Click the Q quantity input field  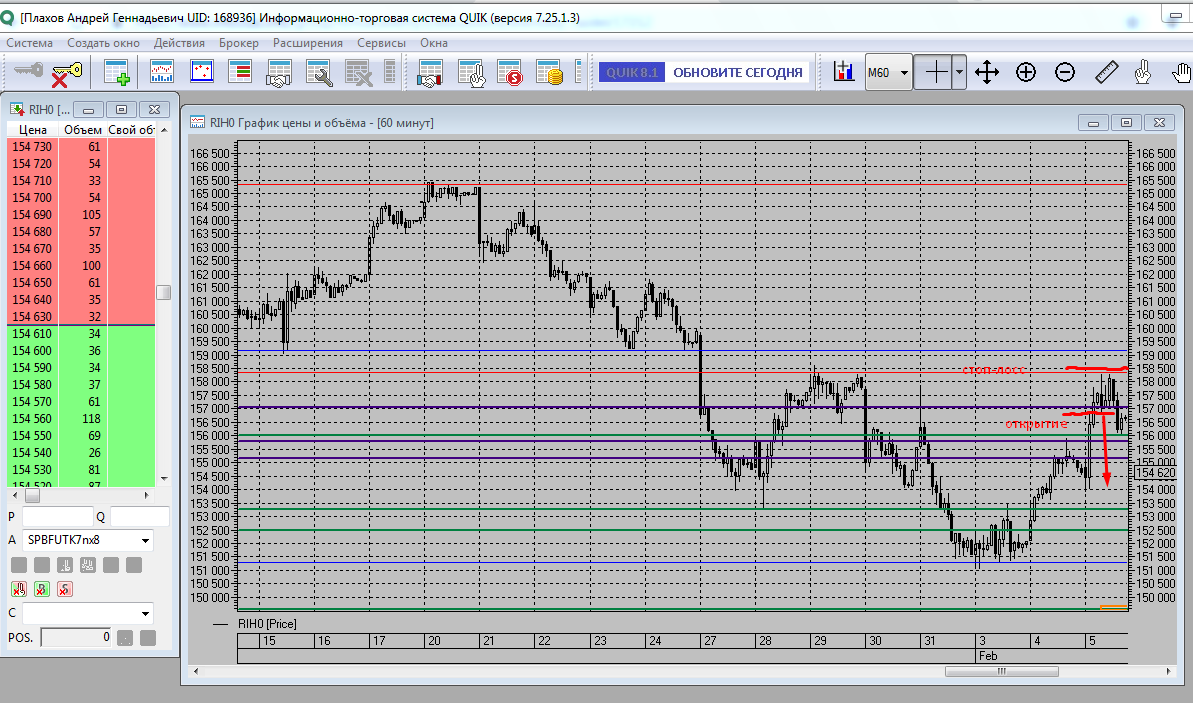pos(140,517)
